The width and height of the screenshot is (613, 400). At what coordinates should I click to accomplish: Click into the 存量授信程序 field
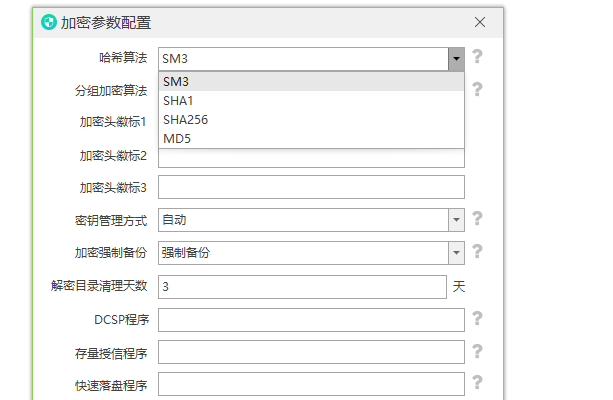[311, 352]
